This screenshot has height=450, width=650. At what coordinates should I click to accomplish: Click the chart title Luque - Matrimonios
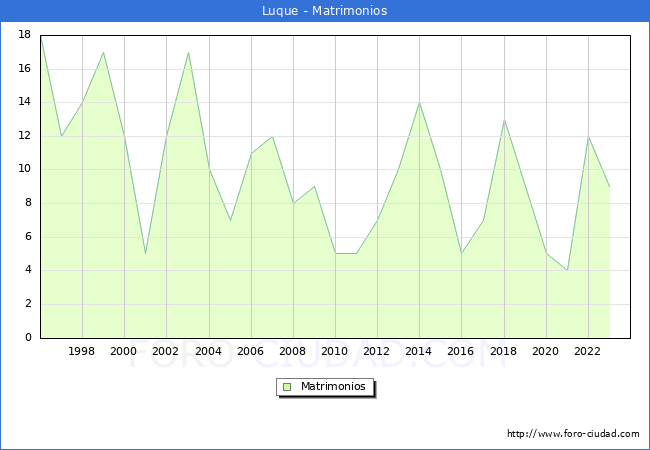(x=325, y=11)
